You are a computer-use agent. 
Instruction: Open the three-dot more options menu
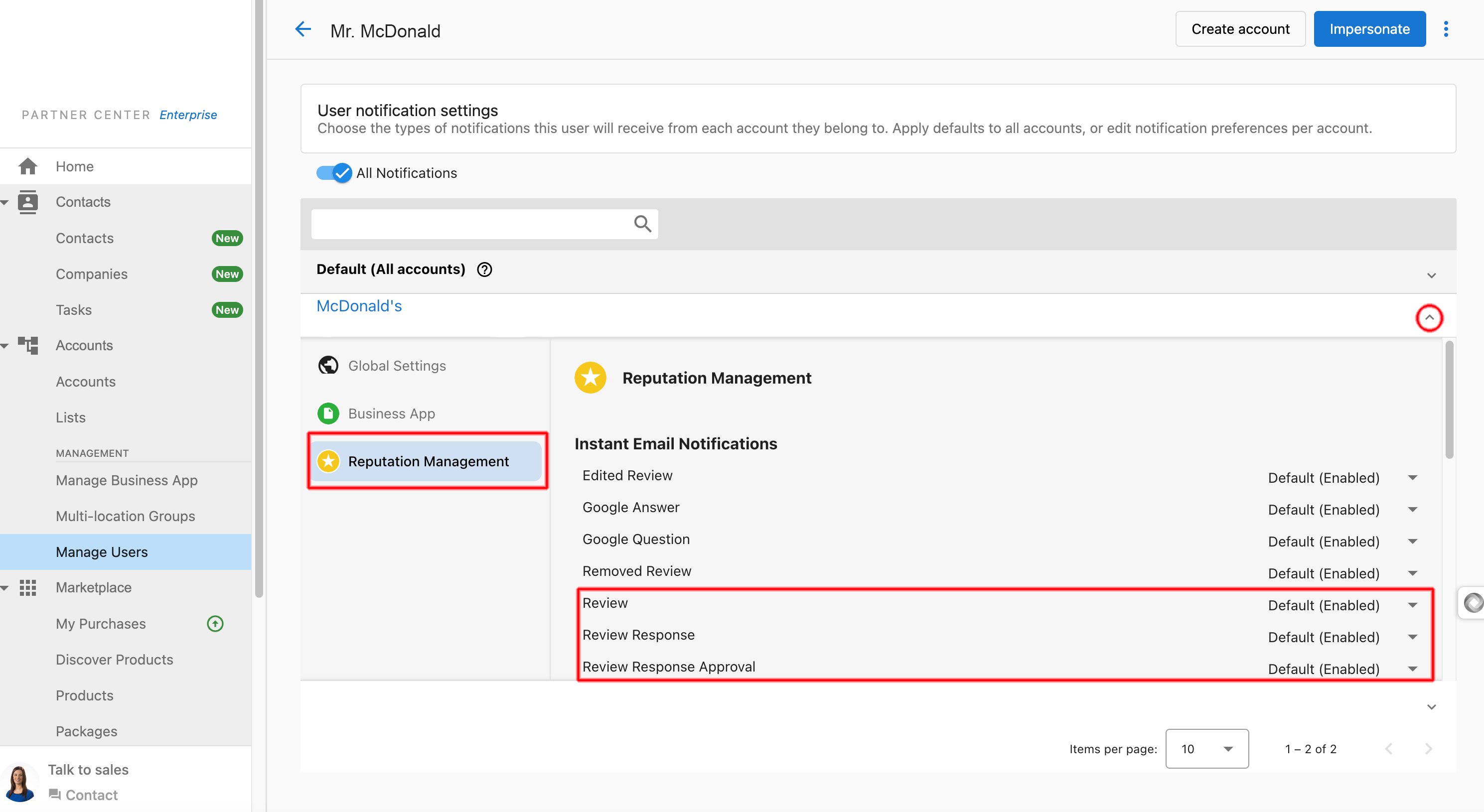(1446, 29)
